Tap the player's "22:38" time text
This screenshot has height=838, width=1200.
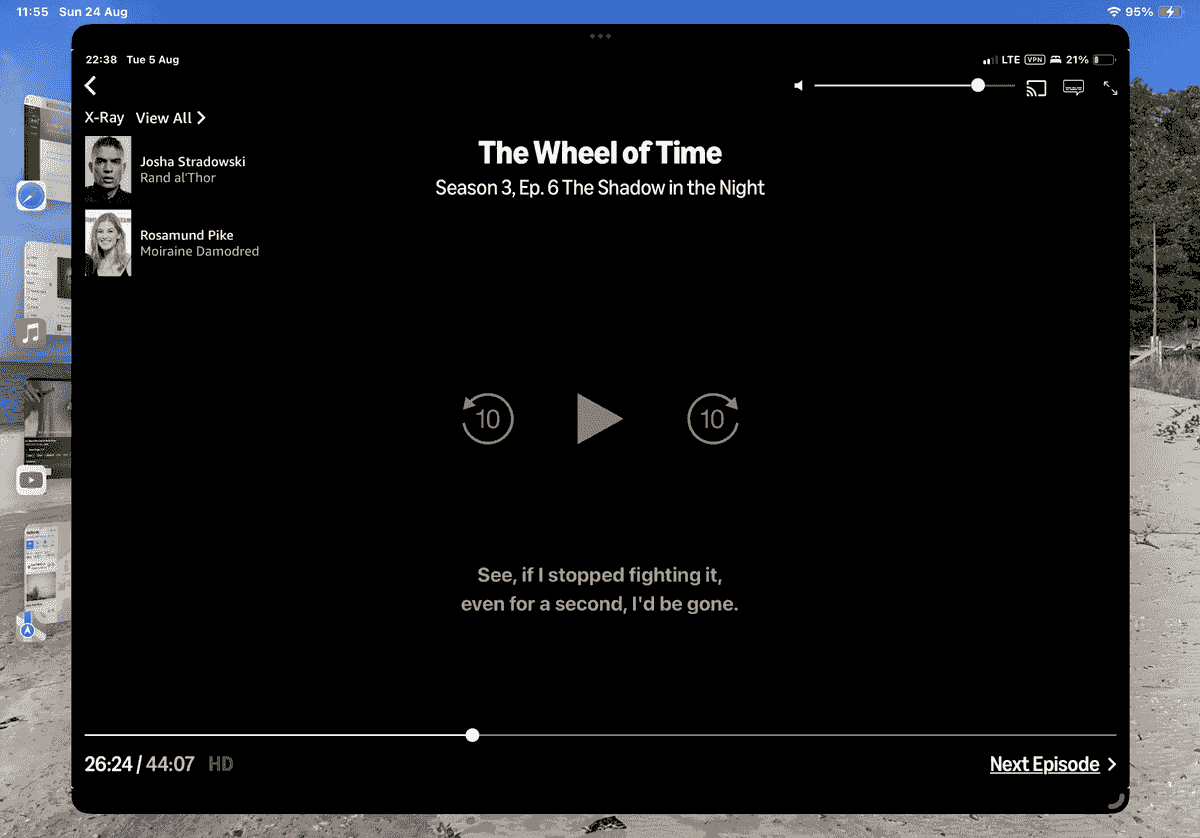(x=101, y=60)
